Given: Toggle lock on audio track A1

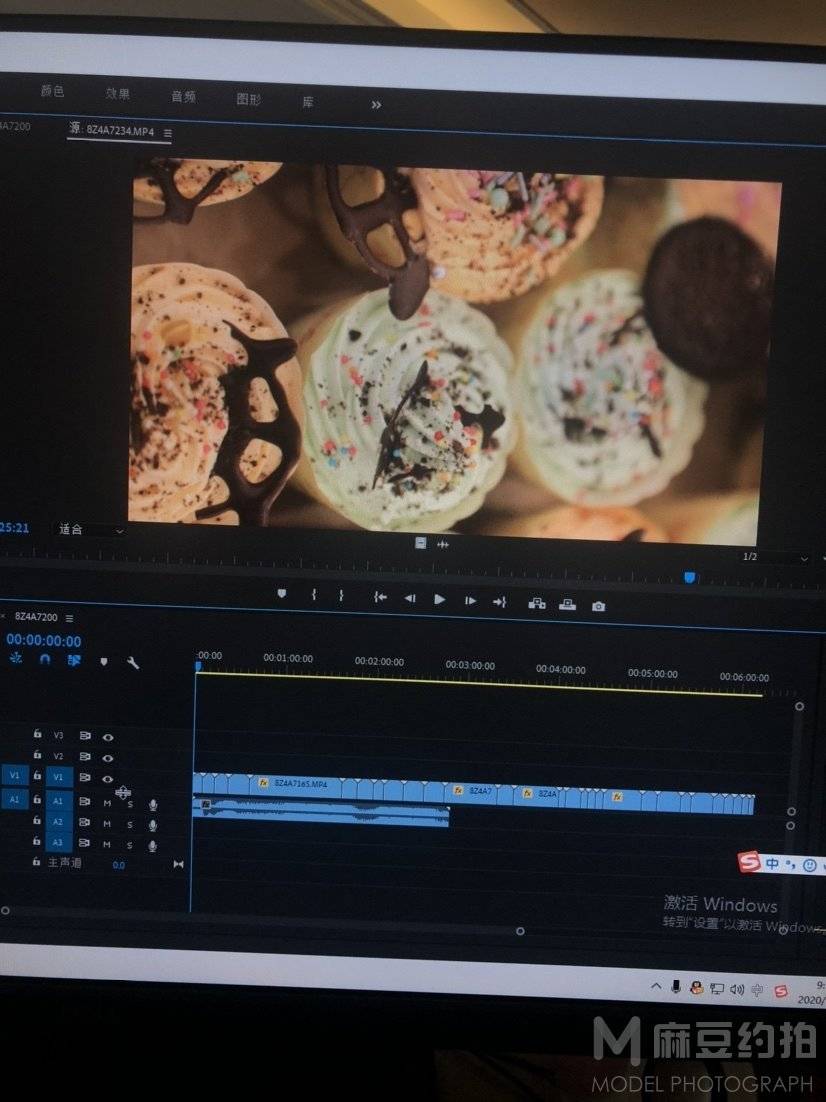Looking at the screenshot, I should coord(37,799).
